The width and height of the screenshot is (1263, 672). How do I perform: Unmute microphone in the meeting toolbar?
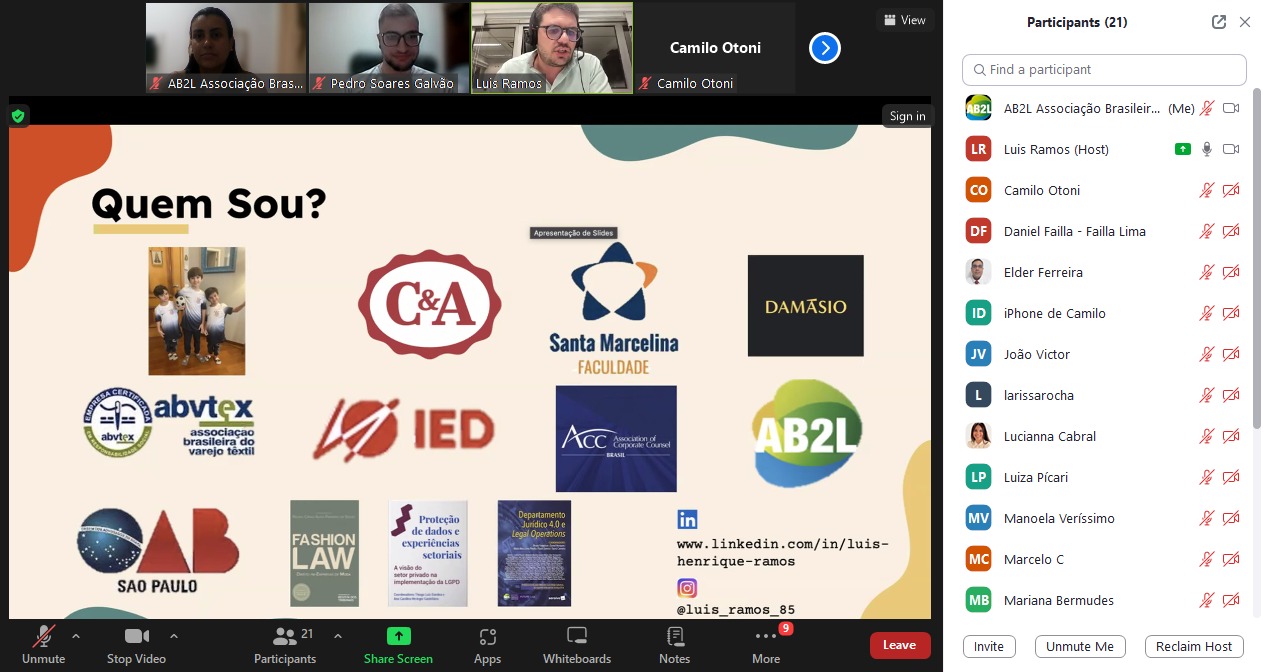pyautogui.click(x=43, y=645)
